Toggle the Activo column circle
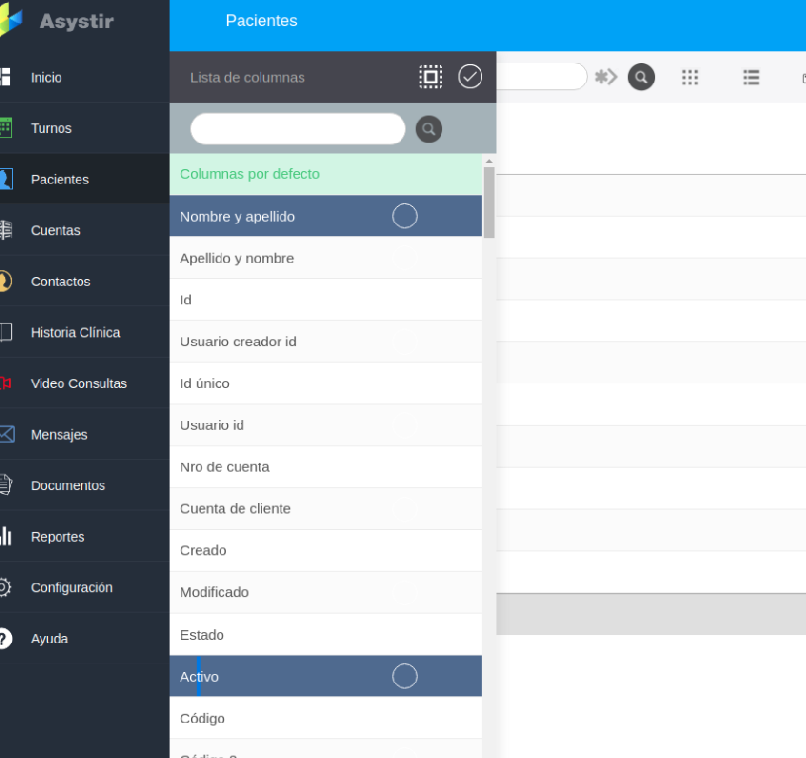Image resolution: width=806 pixels, height=758 pixels. pos(404,677)
